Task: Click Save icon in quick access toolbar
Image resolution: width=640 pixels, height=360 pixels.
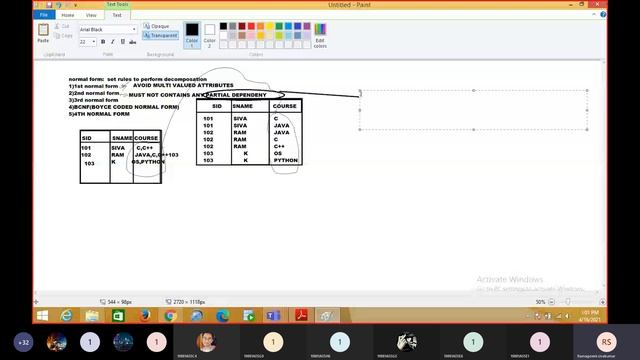Action: click(49, 5)
